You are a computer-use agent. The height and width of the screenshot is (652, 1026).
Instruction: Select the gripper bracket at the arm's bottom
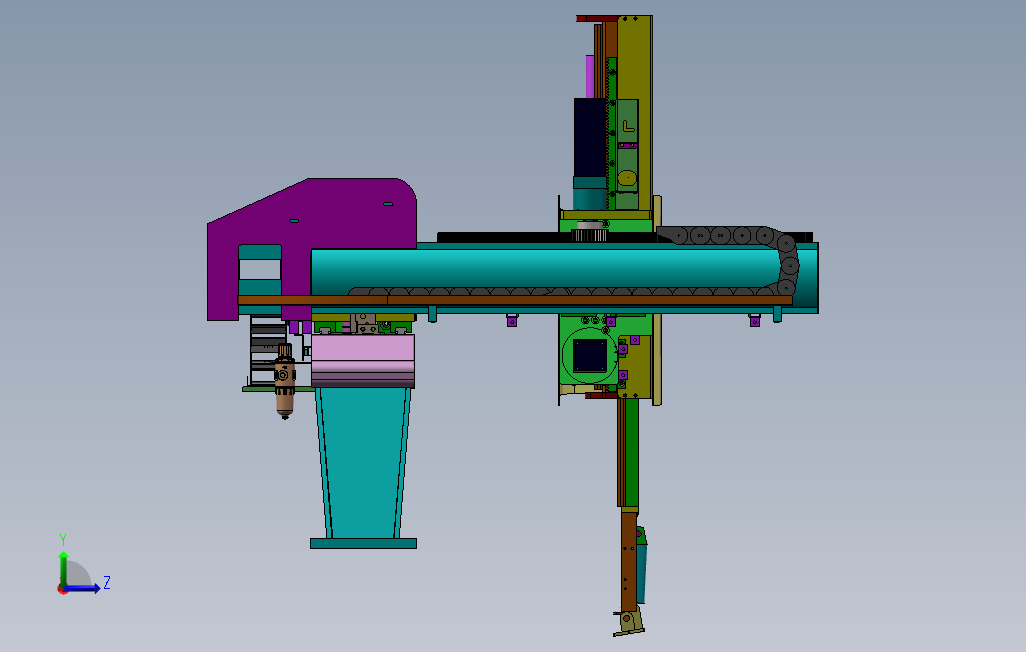629,622
